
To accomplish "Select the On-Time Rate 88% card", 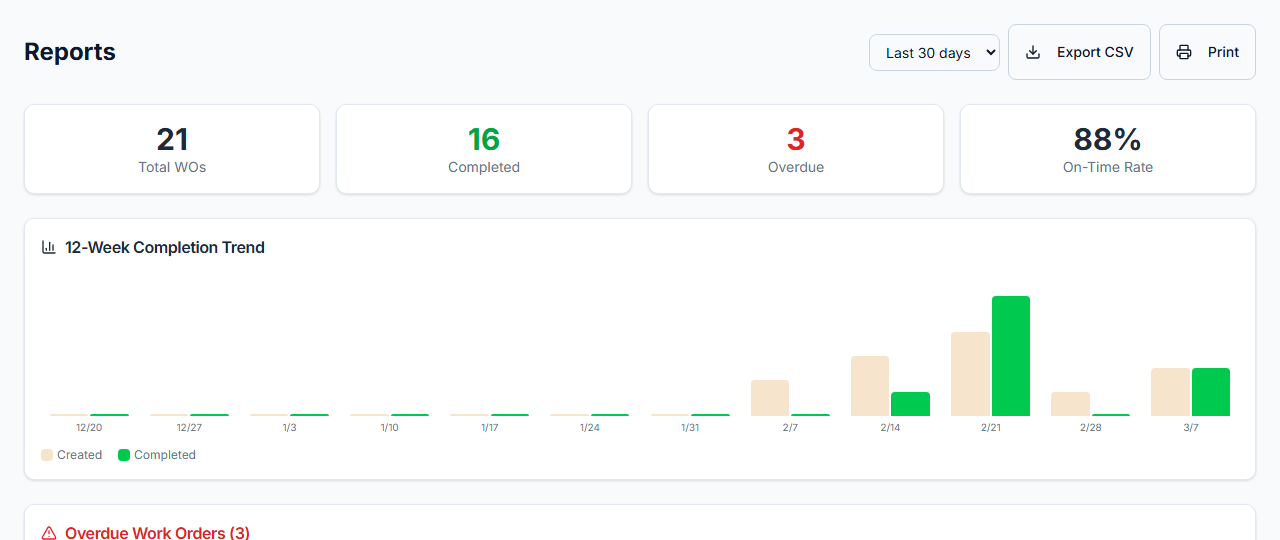I will coord(1107,149).
